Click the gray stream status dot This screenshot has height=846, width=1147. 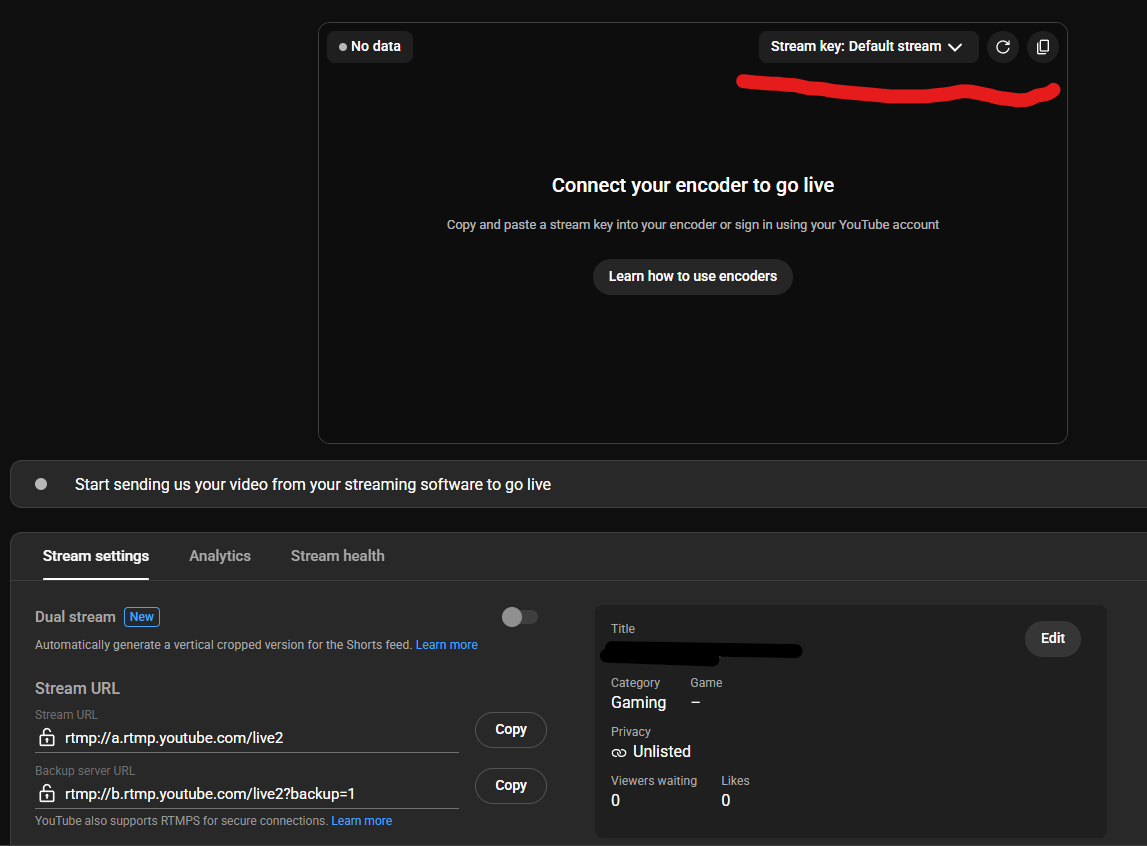41,483
